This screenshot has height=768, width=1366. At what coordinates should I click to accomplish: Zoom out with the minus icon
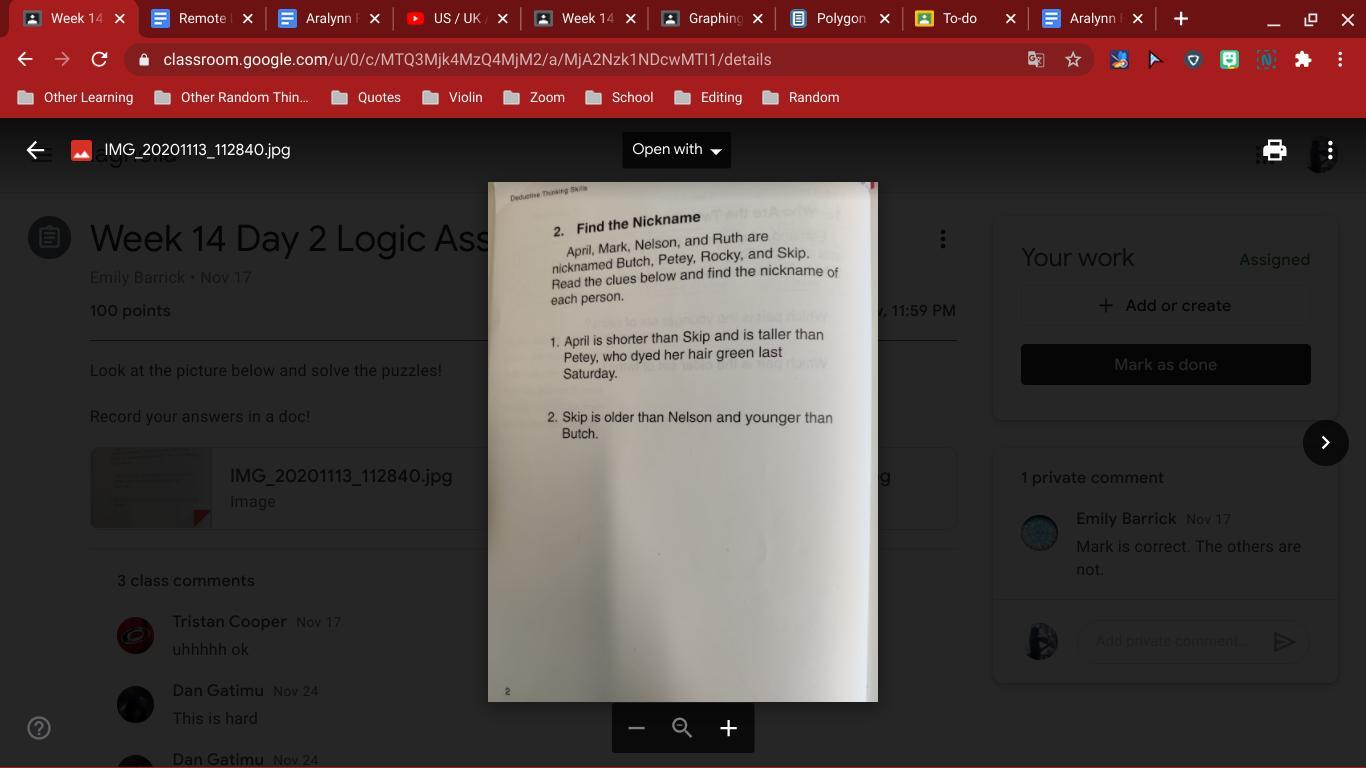[636, 728]
